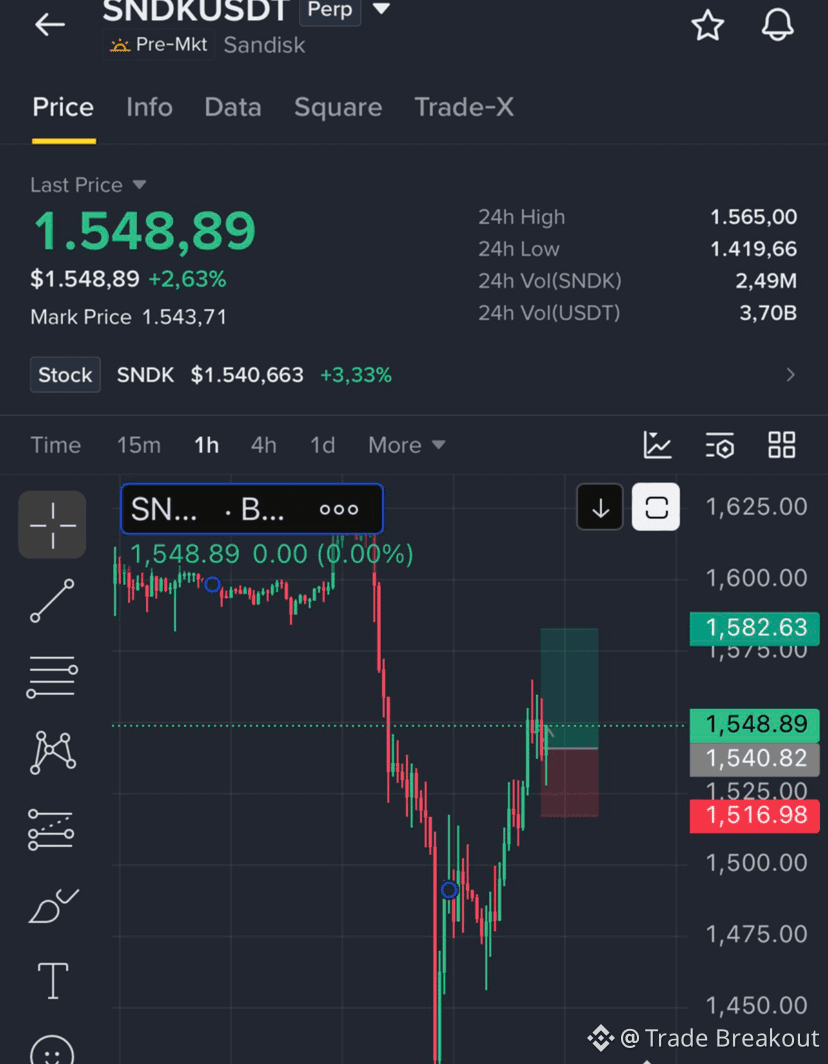
Task: Open the chart indicators icon
Action: click(x=657, y=445)
